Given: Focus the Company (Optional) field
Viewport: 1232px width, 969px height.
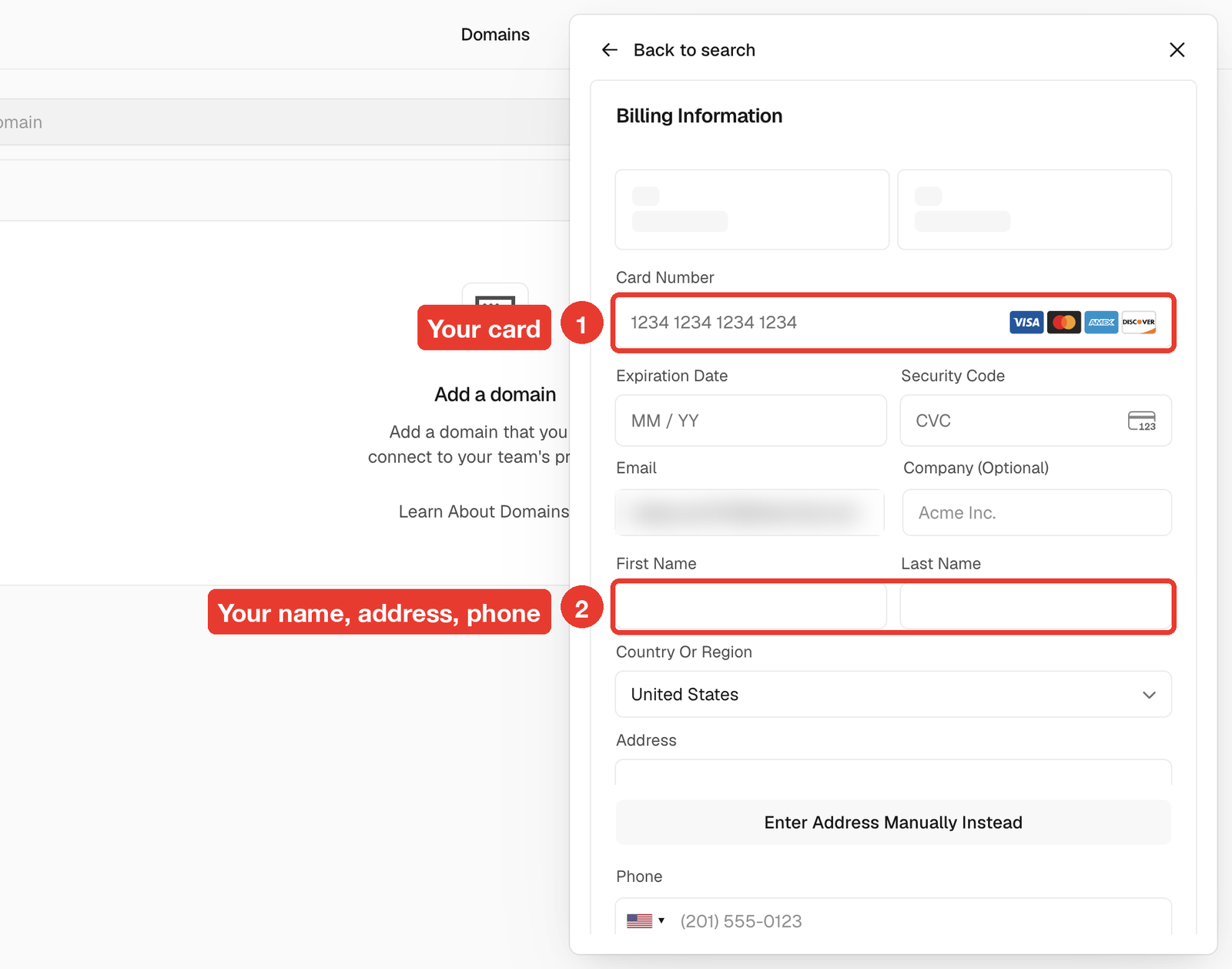Looking at the screenshot, I should 1037,512.
